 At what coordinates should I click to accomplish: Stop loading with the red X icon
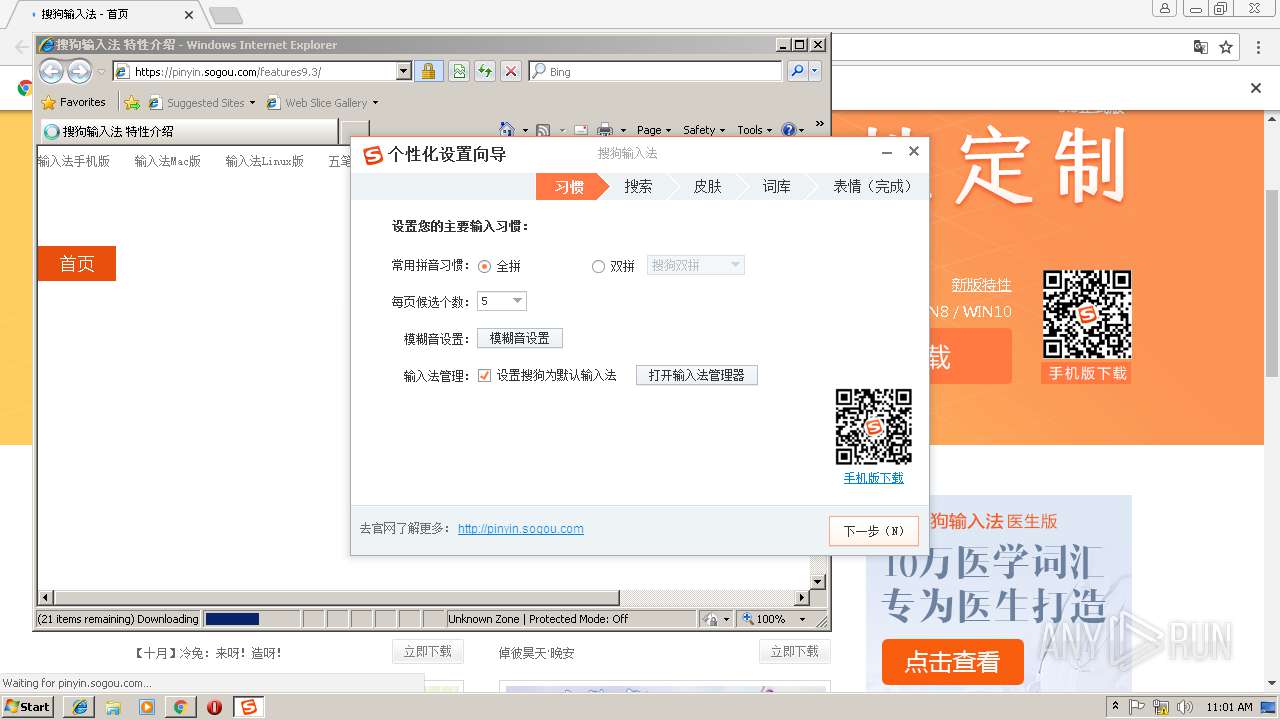(x=511, y=71)
